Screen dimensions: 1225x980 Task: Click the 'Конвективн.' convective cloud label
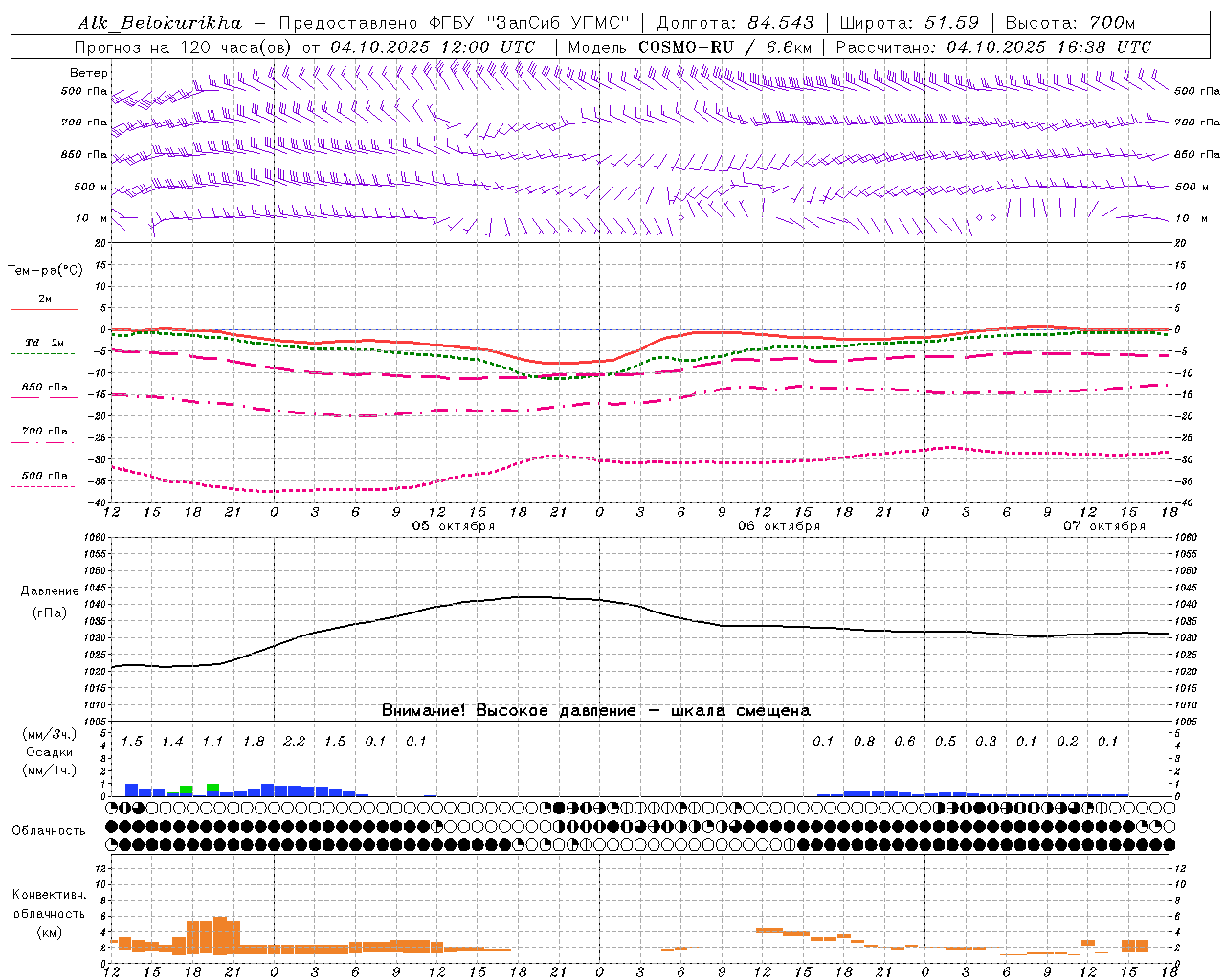pyautogui.click(x=49, y=895)
